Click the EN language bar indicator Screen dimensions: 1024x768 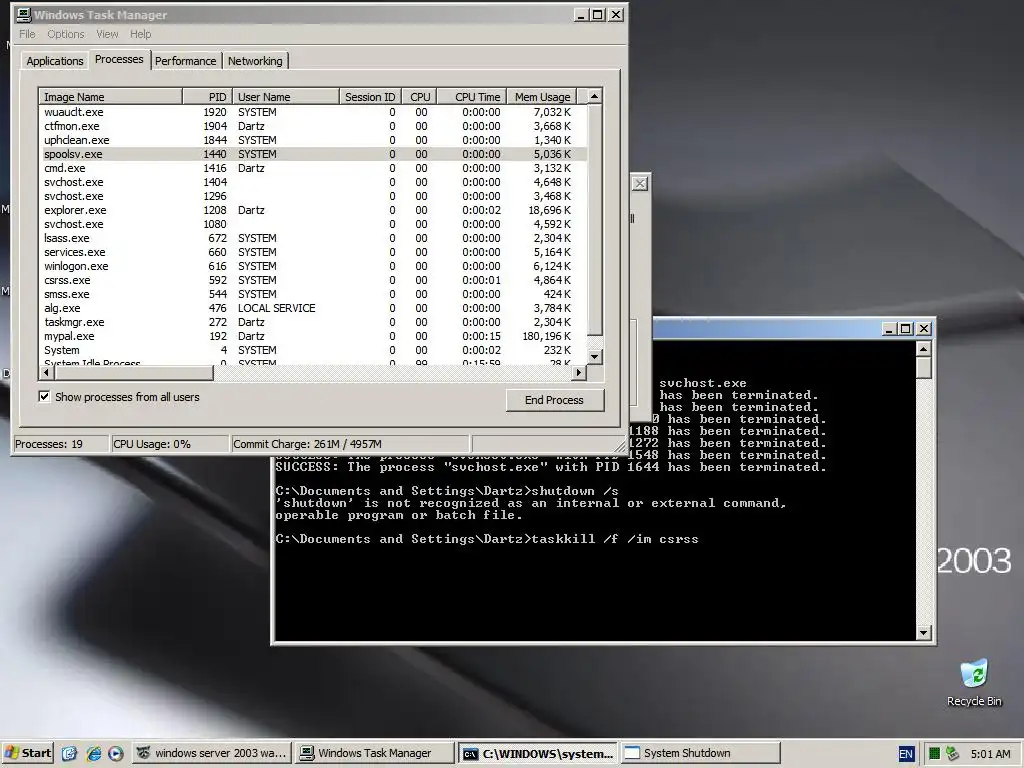click(x=906, y=754)
